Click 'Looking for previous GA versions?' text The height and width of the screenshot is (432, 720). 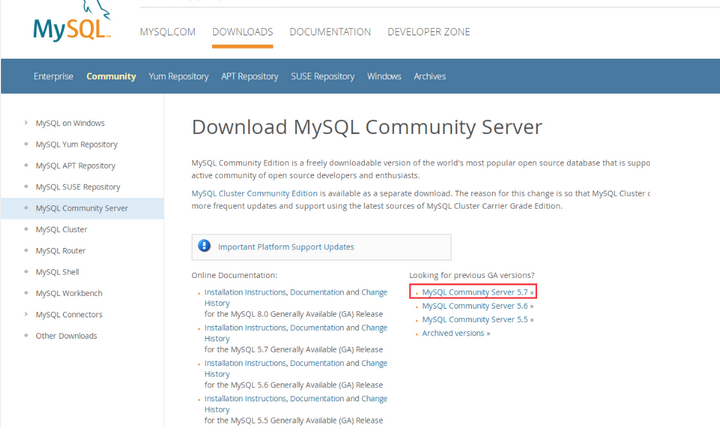[472, 275]
